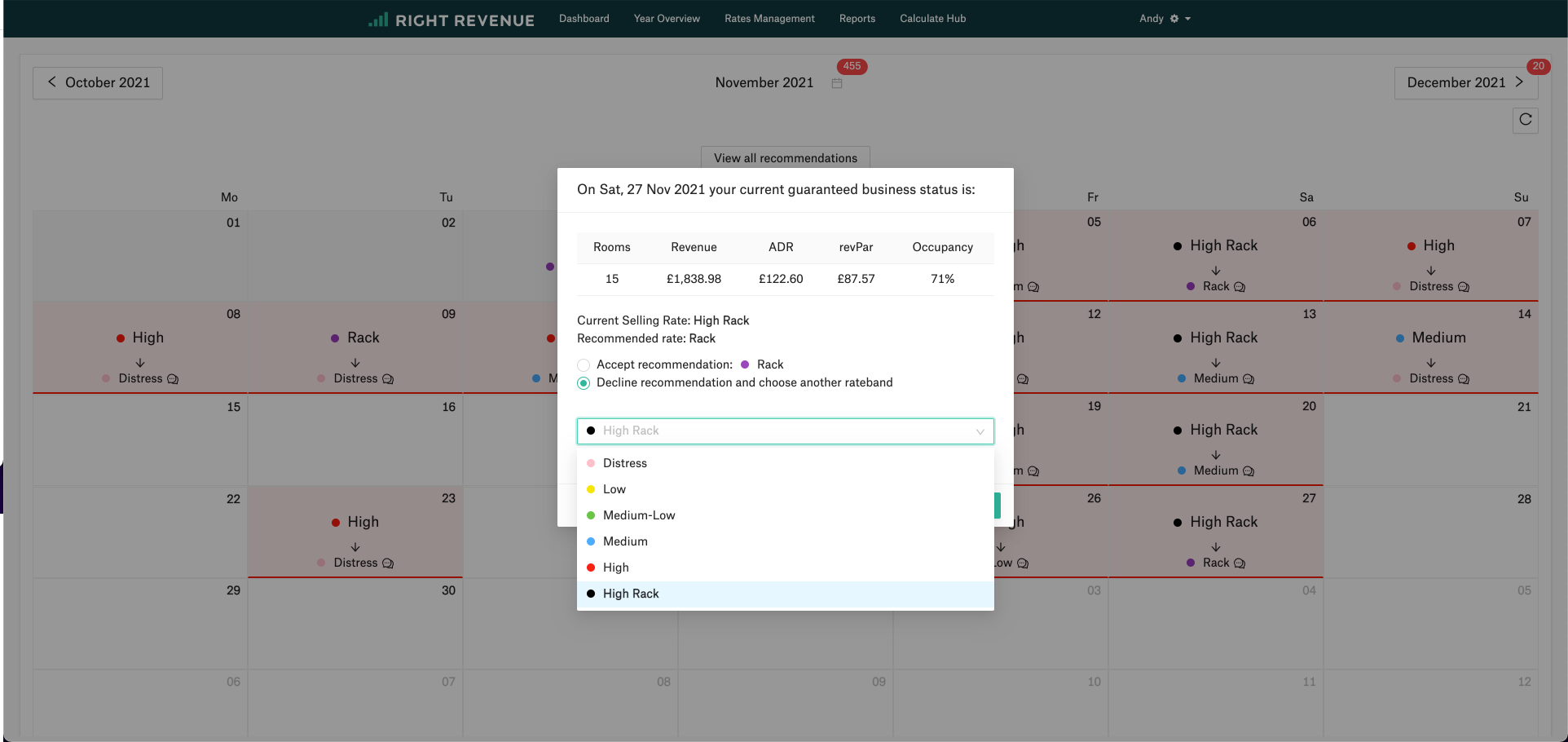Open Year Overview in the top navigation
Viewport: 1568px width, 742px height.
click(x=667, y=19)
